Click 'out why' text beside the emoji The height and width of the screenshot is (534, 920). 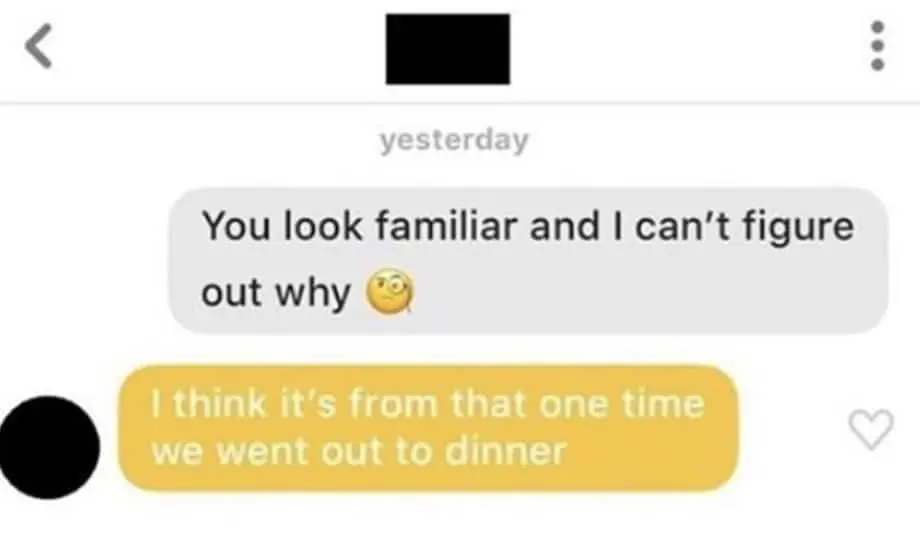point(276,293)
